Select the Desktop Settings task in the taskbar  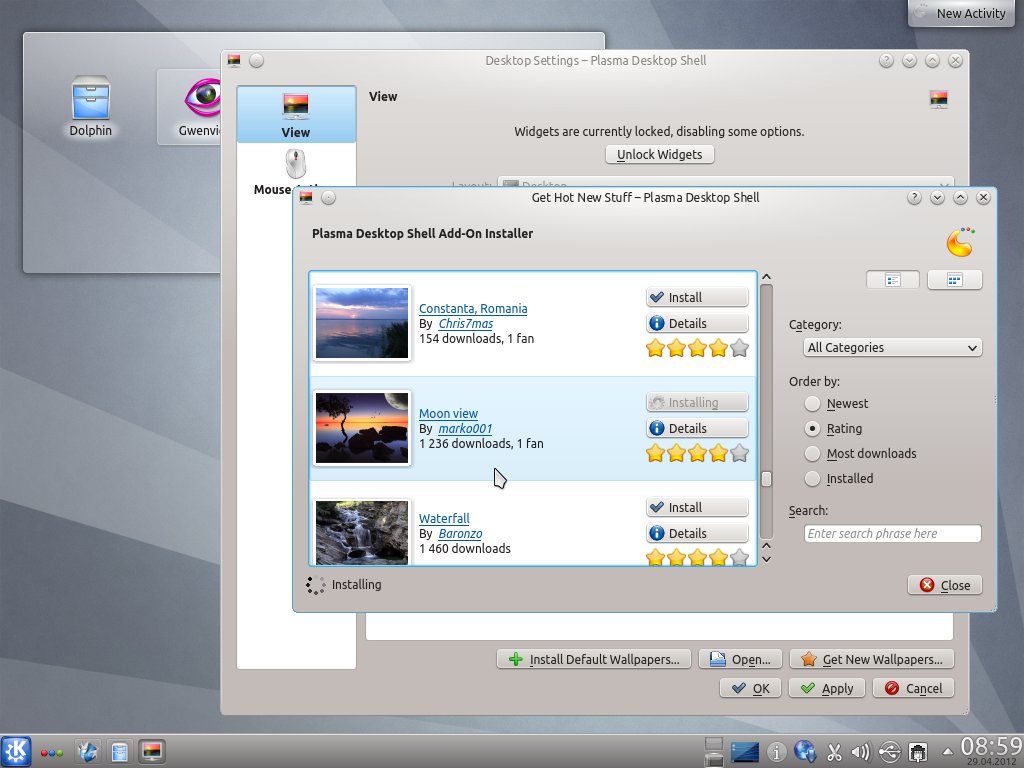click(x=152, y=752)
